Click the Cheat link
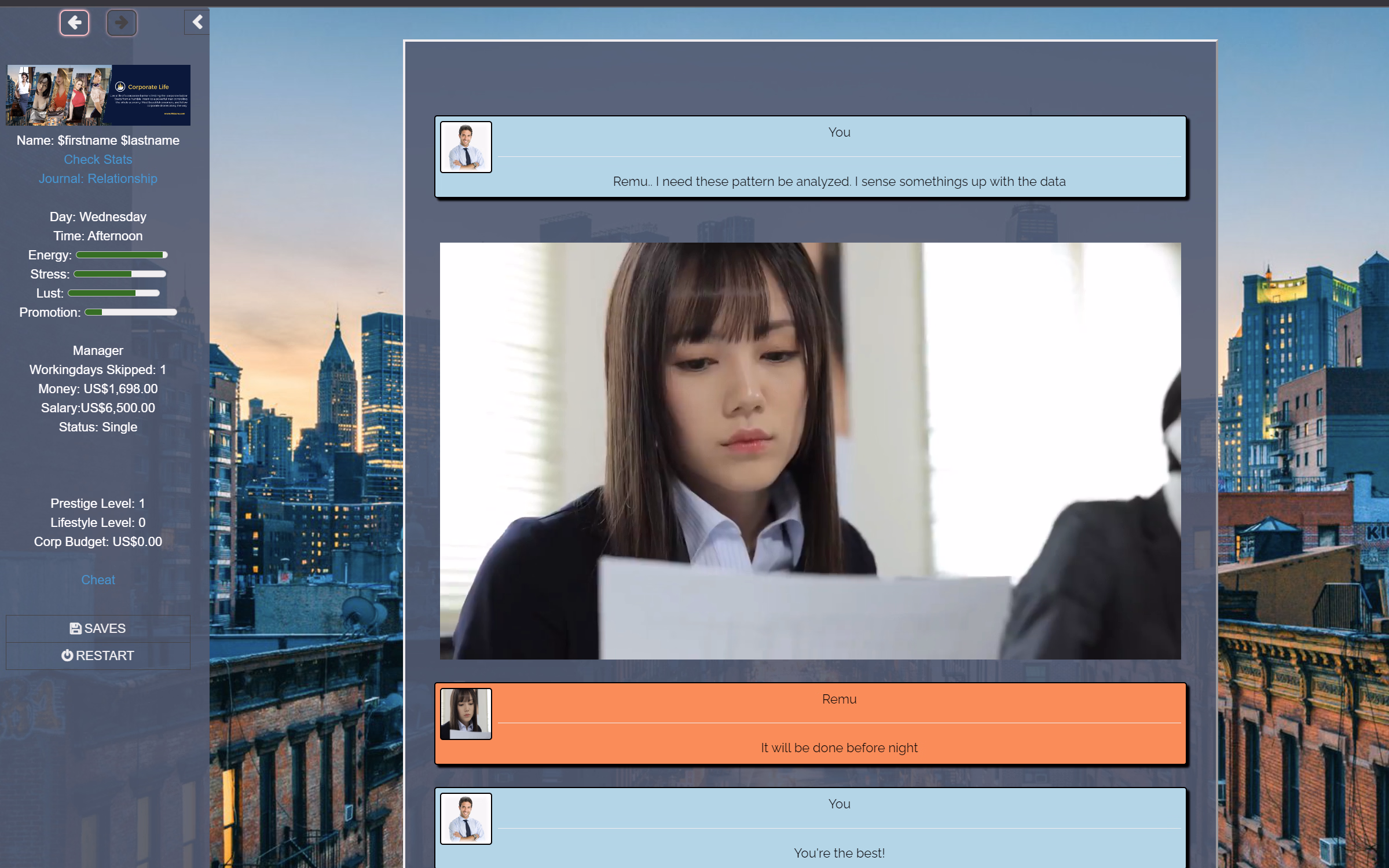The width and height of the screenshot is (1389, 868). tap(98, 580)
